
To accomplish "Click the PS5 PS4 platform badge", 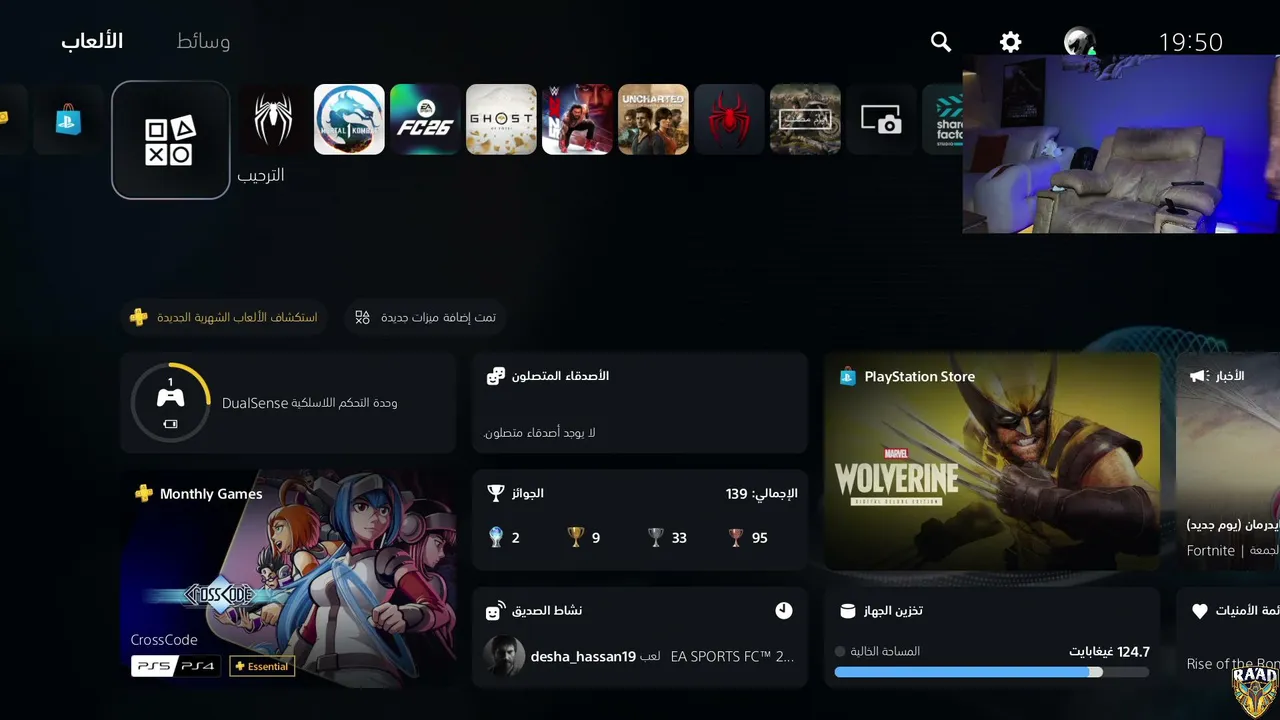I will point(176,666).
